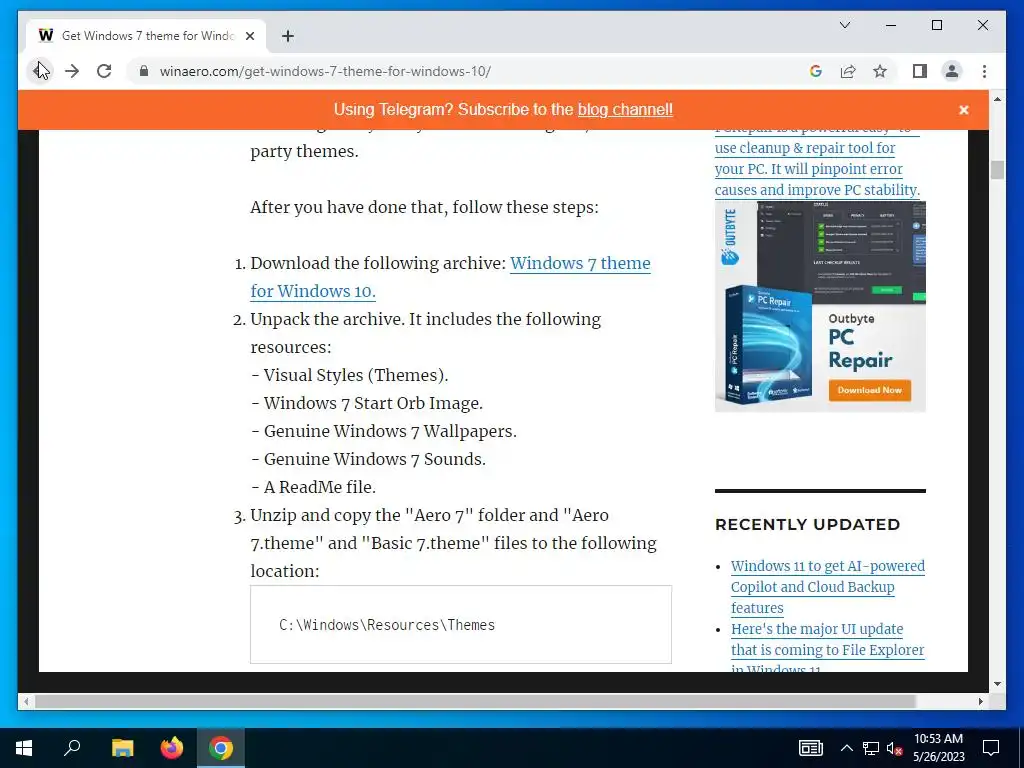Share this page using the share icon
The width and height of the screenshot is (1024, 768).
[x=848, y=71]
